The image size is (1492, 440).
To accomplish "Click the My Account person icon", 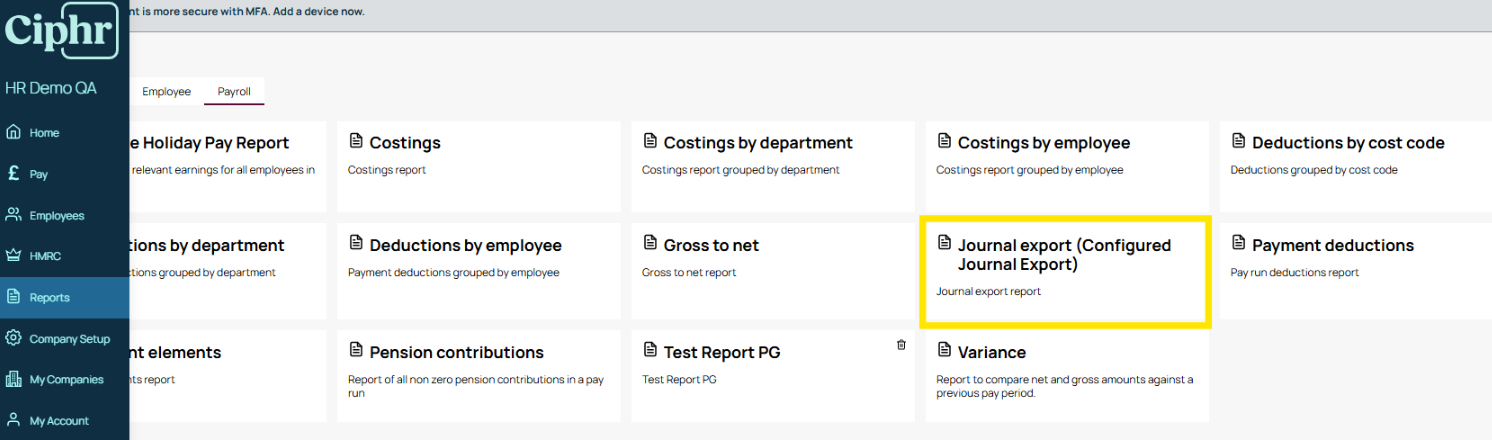I will (13, 420).
